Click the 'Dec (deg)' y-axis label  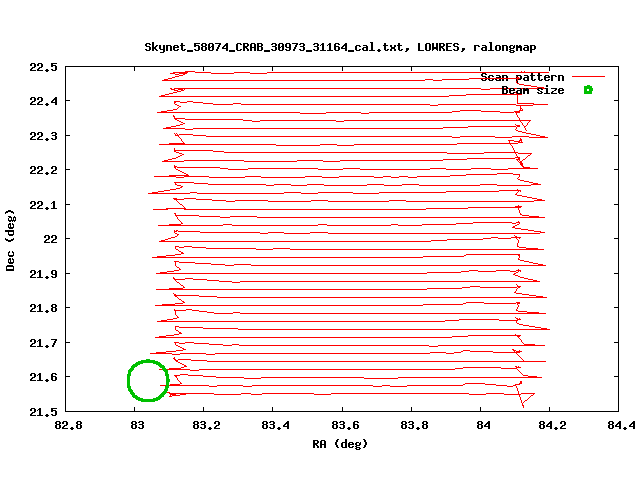[x=10, y=240]
